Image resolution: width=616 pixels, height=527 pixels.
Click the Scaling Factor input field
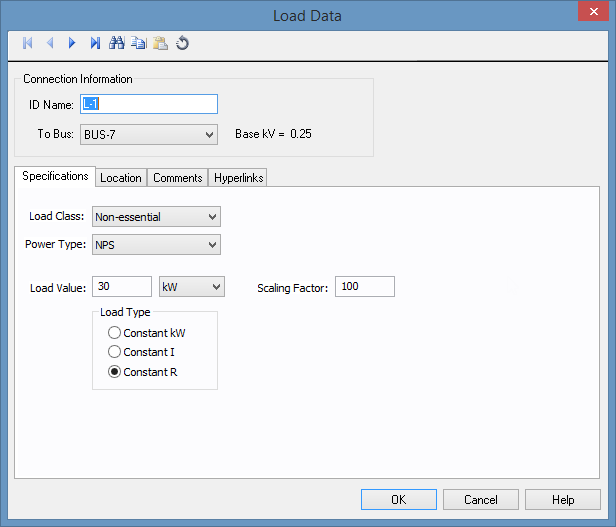(365, 287)
